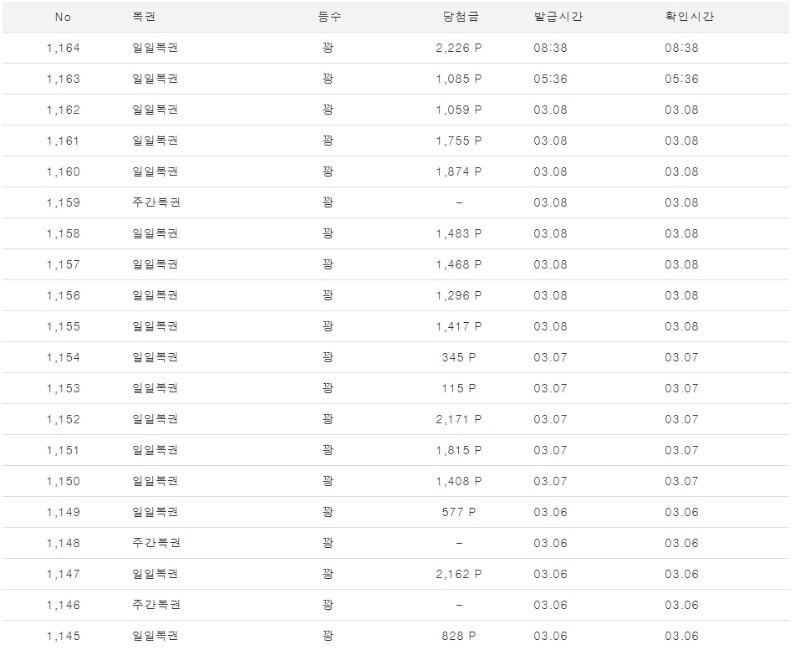This screenshot has height=655, width=800.
Task: Click the 2,226 P prize amount
Action: pos(459,48)
